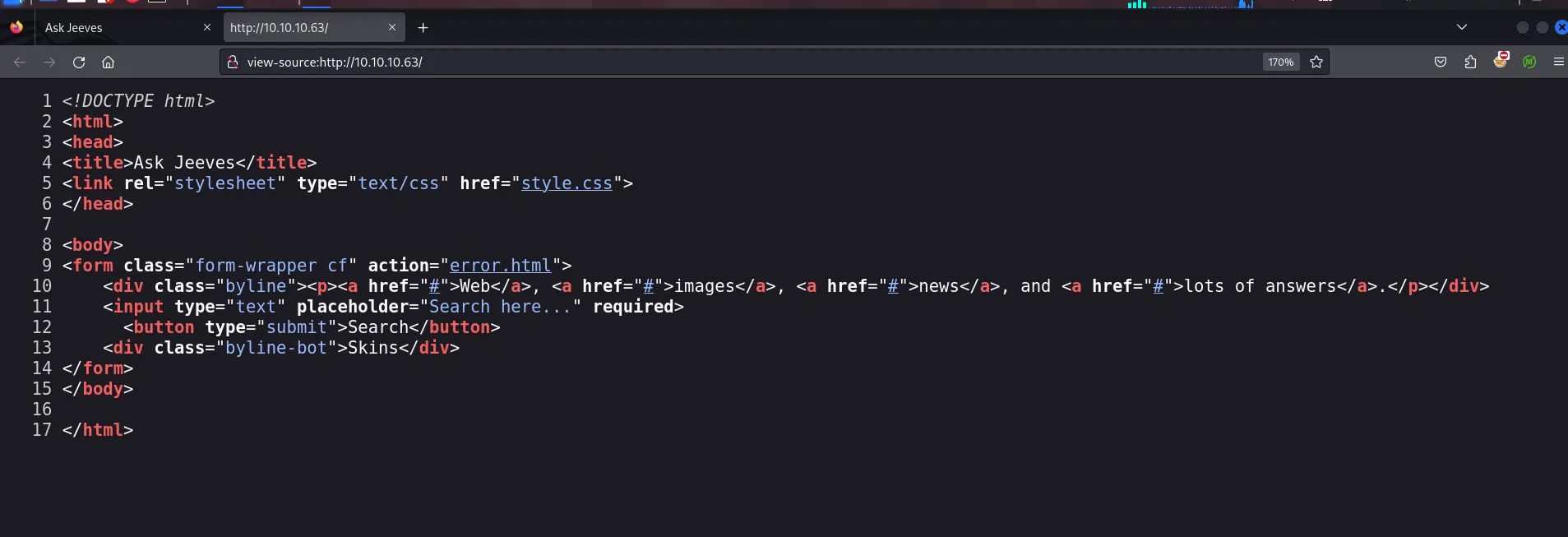Click line number 7

(47, 225)
